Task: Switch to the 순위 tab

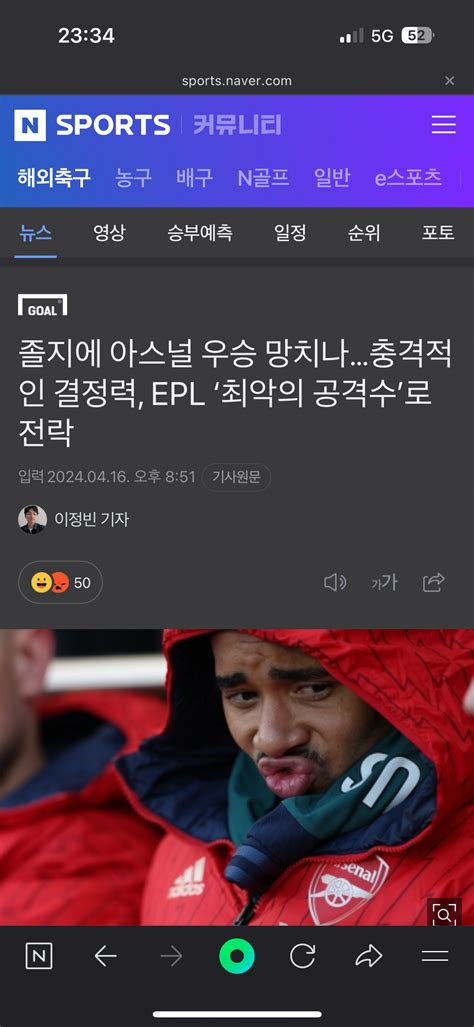Action: pos(364,233)
